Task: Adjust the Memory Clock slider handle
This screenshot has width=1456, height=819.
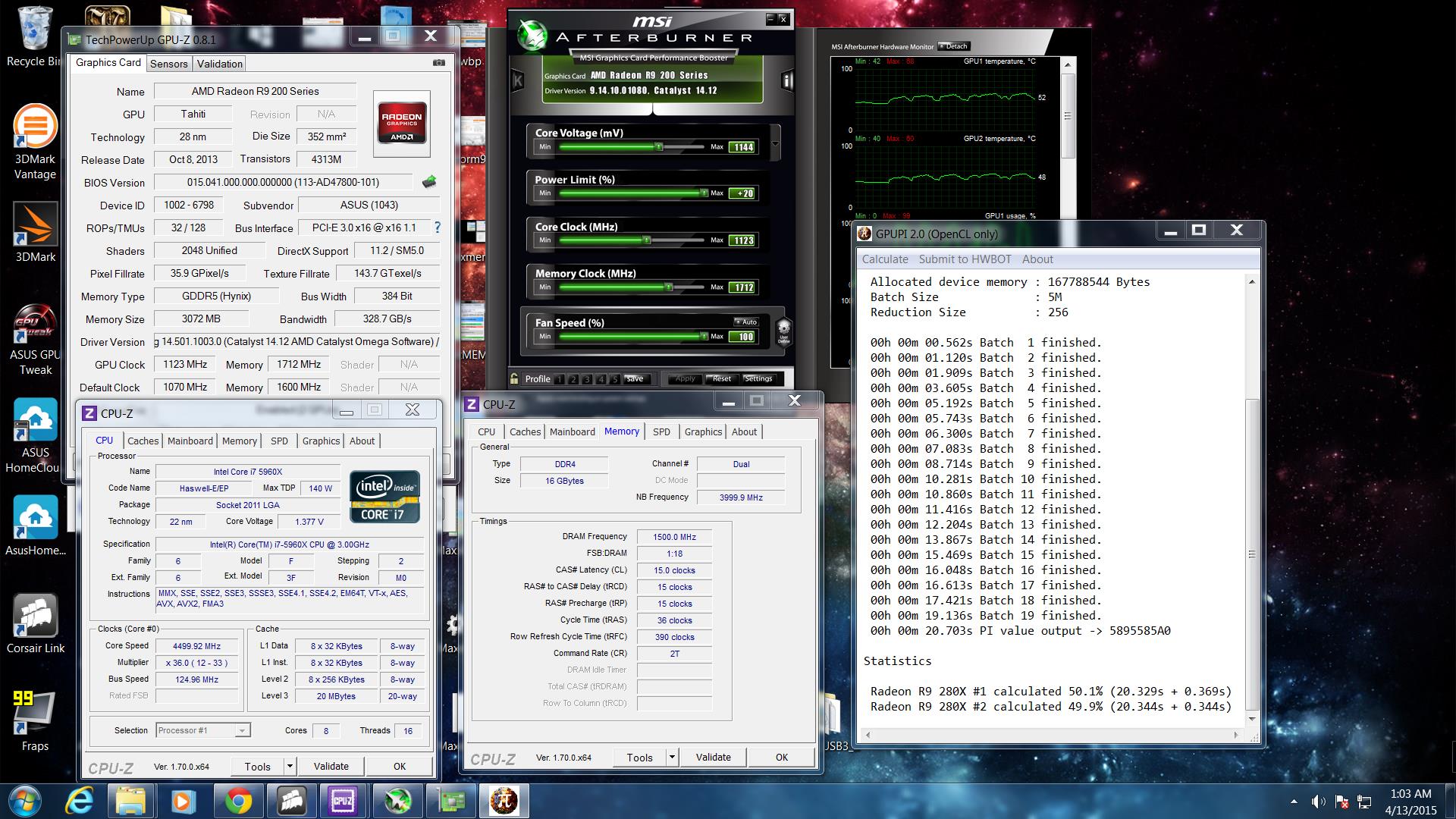Action: [669, 287]
